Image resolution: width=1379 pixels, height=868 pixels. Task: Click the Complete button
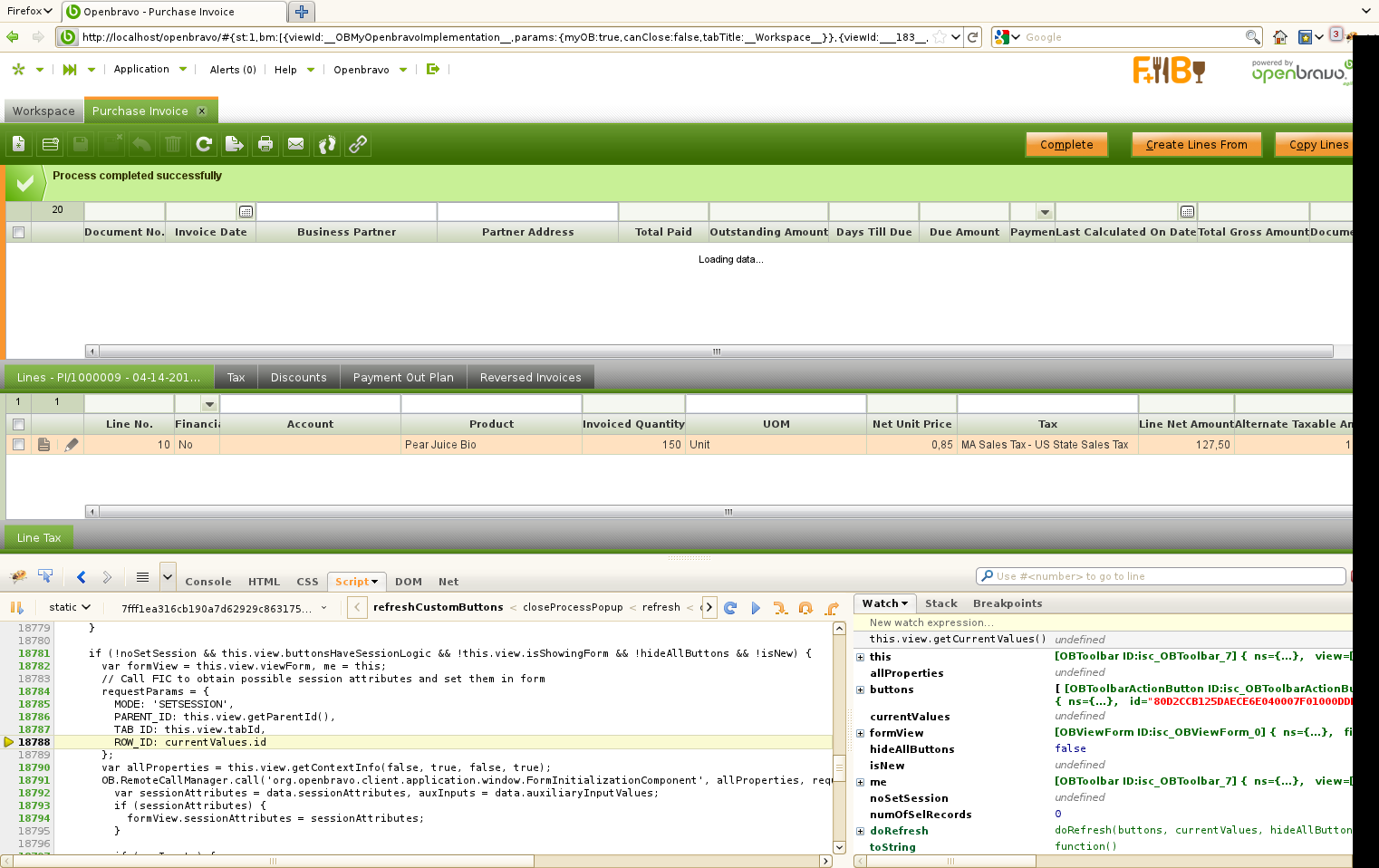(1066, 145)
